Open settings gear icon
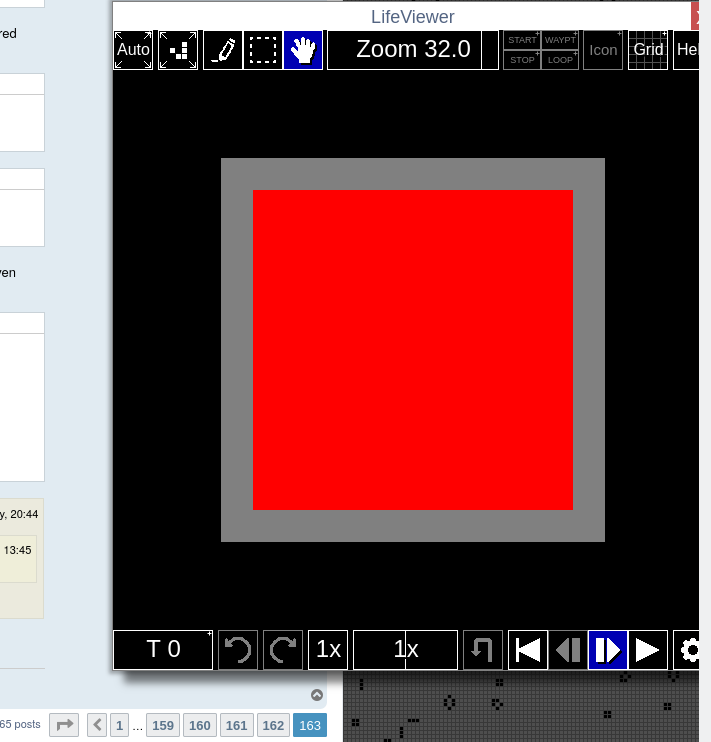 coord(686,650)
